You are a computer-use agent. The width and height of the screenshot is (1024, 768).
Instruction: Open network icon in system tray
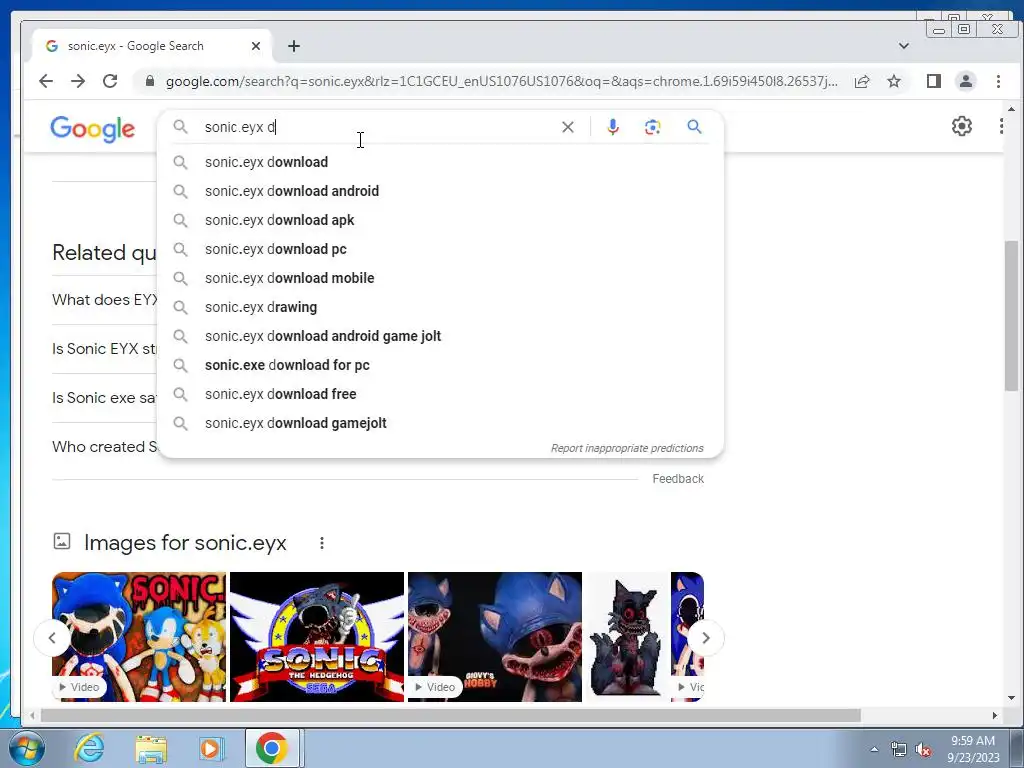[899, 750]
